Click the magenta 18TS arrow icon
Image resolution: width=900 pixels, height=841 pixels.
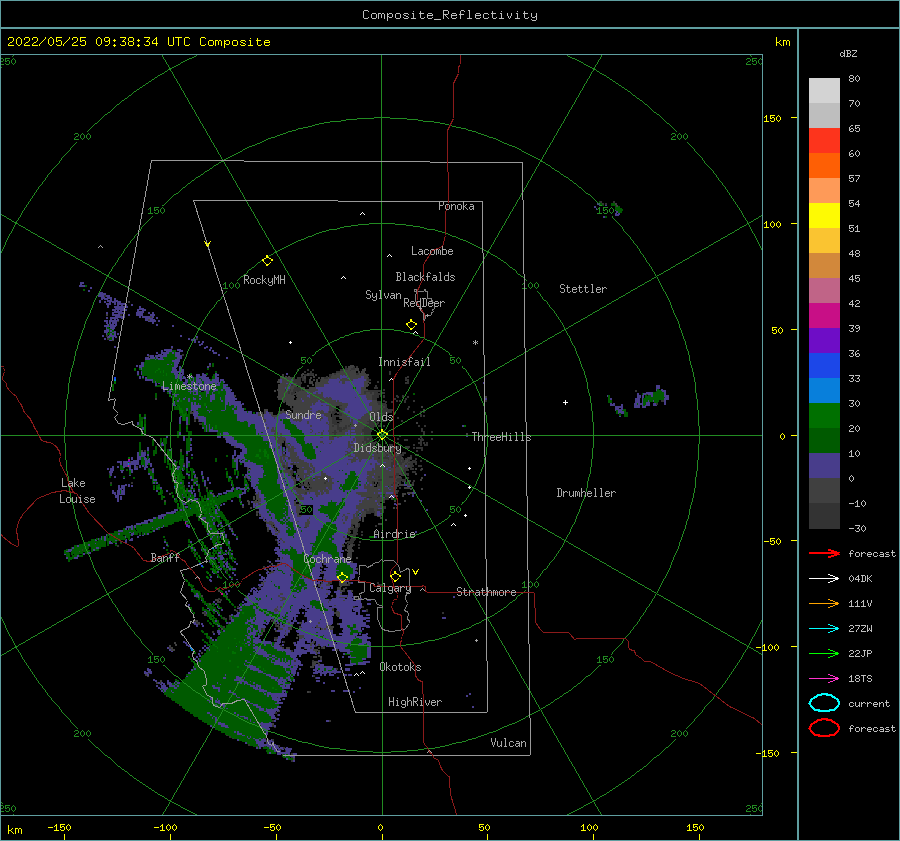pos(824,679)
